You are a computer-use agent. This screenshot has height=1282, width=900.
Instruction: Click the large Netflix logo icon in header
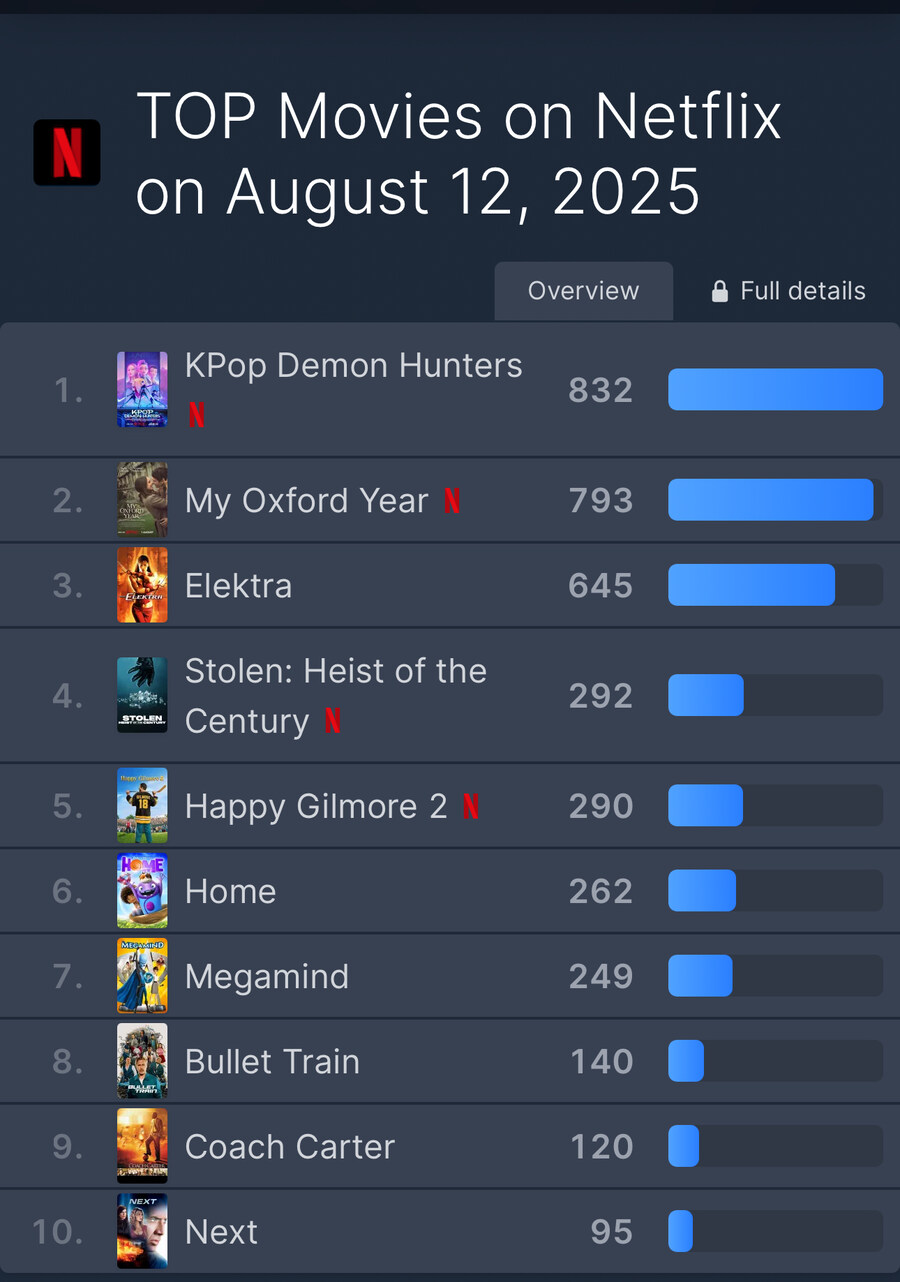[67, 153]
